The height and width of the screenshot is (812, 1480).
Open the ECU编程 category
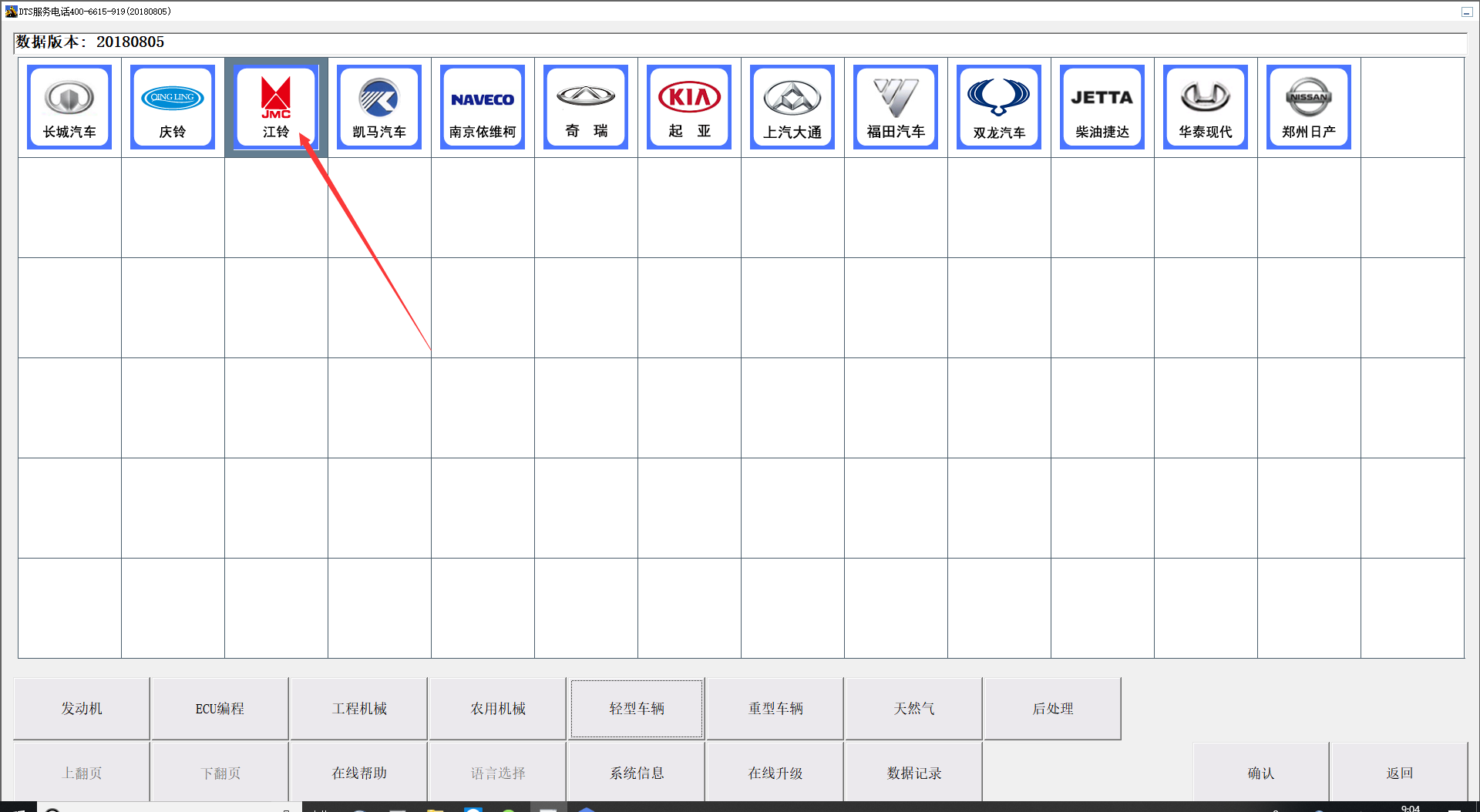coord(220,709)
